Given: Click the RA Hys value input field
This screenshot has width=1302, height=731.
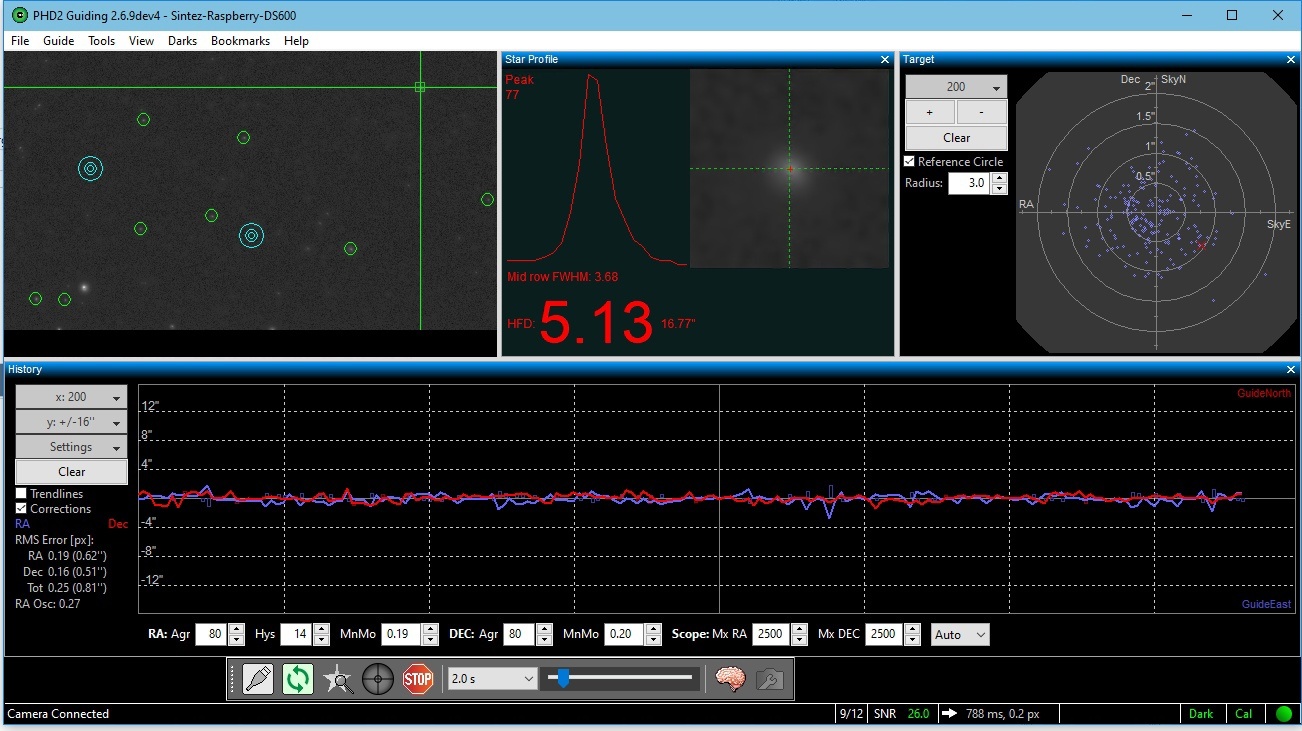Looking at the screenshot, I should 296,635.
